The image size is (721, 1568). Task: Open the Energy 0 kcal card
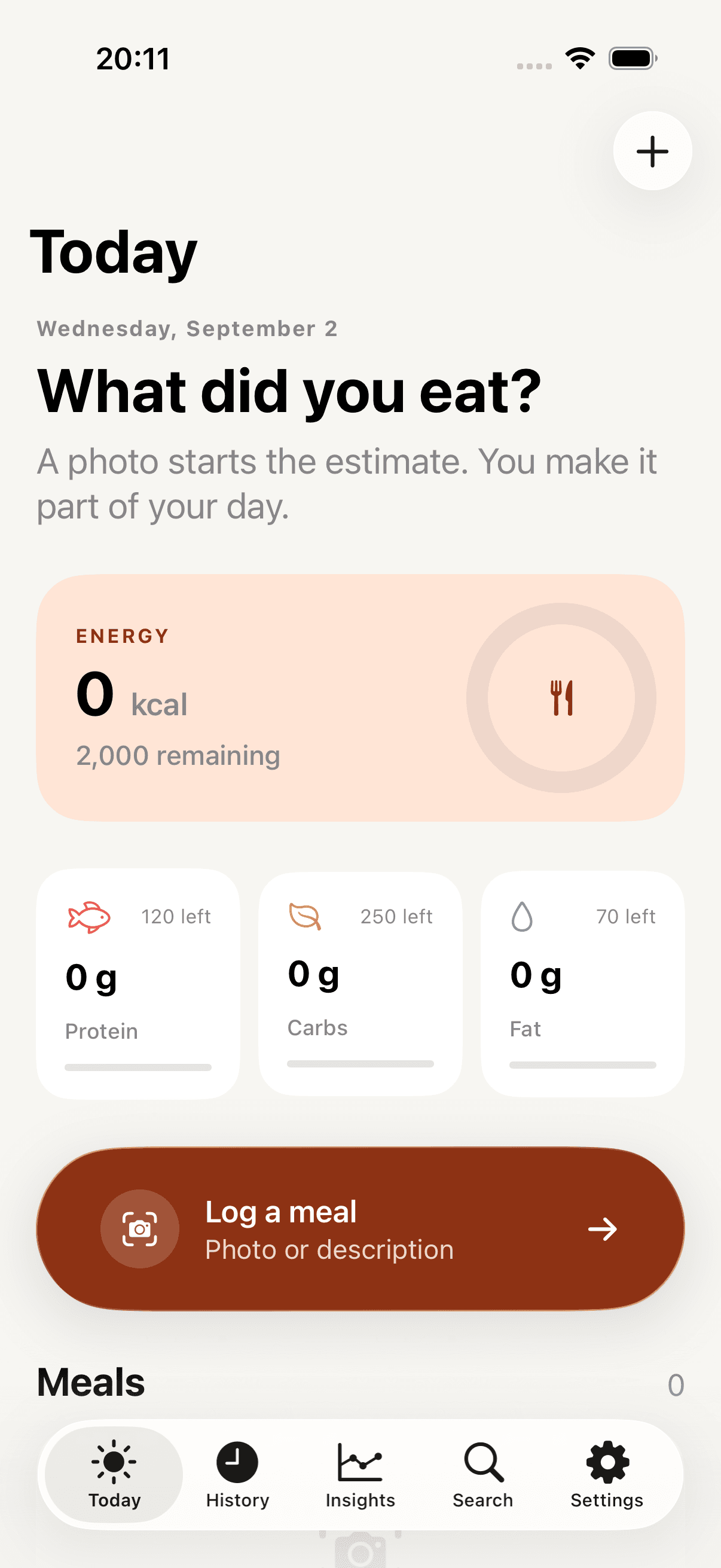point(360,697)
